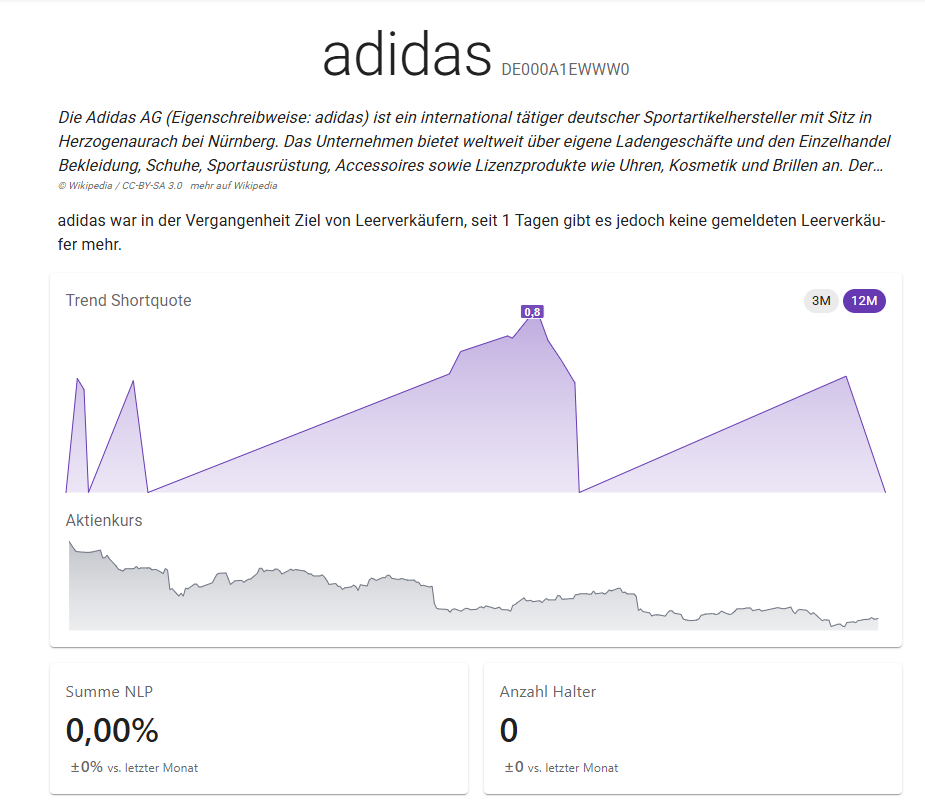Open "mehr auf Wikipedia" link
The image size is (925, 805).
point(236,185)
